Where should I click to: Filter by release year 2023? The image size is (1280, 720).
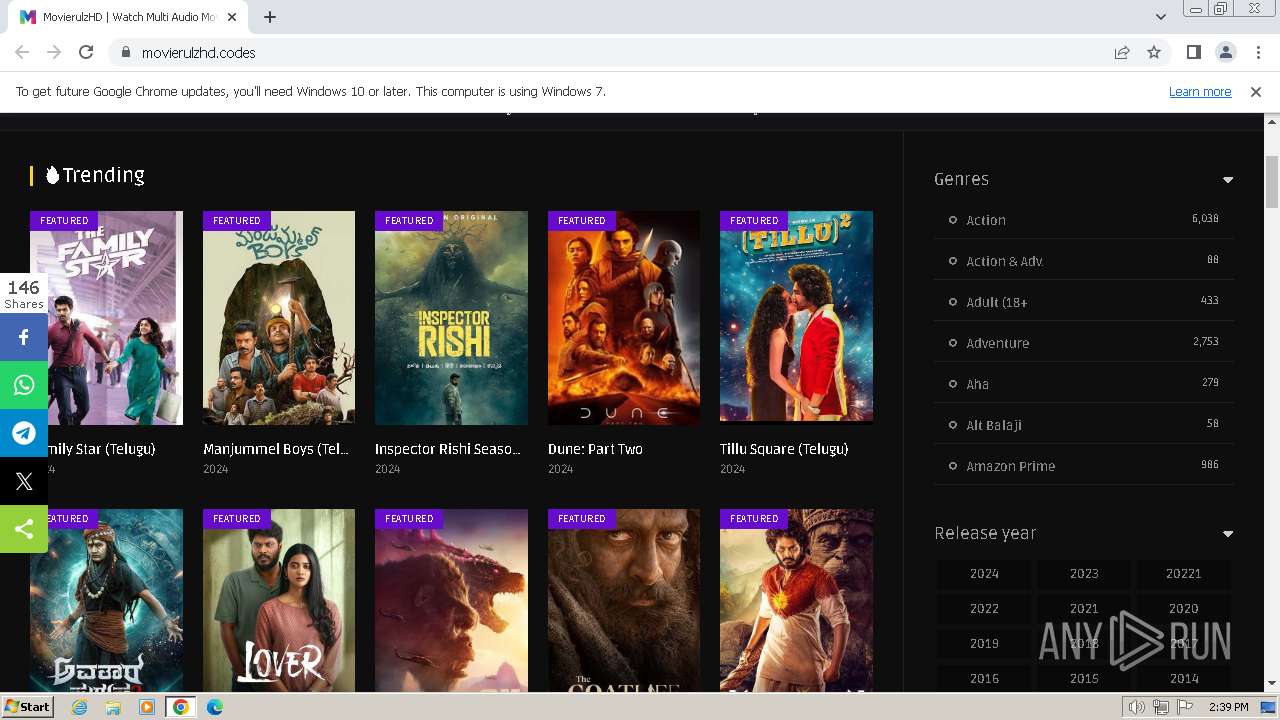[x=1084, y=574]
